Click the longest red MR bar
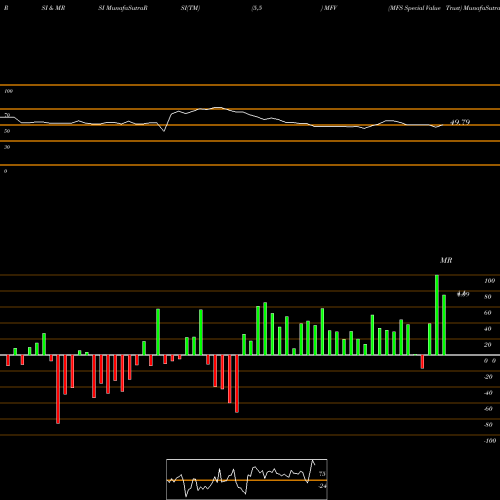This screenshot has width=500, height=500. pyautogui.click(x=58, y=389)
